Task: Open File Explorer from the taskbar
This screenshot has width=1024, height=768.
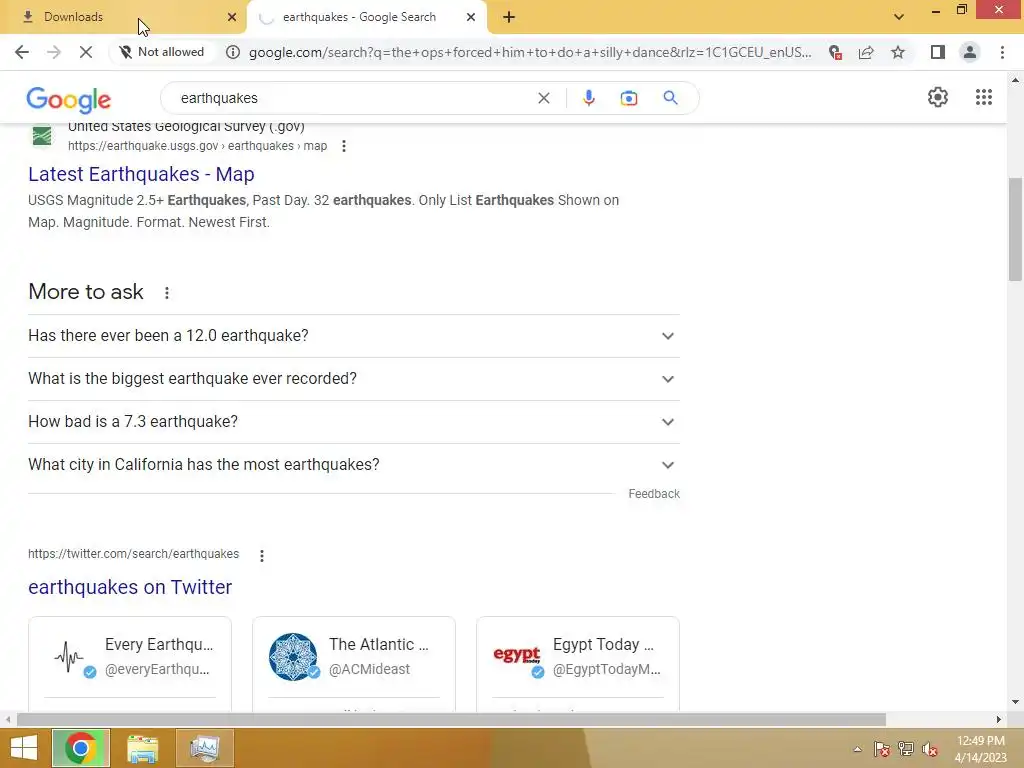Action: tap(142, 748)
